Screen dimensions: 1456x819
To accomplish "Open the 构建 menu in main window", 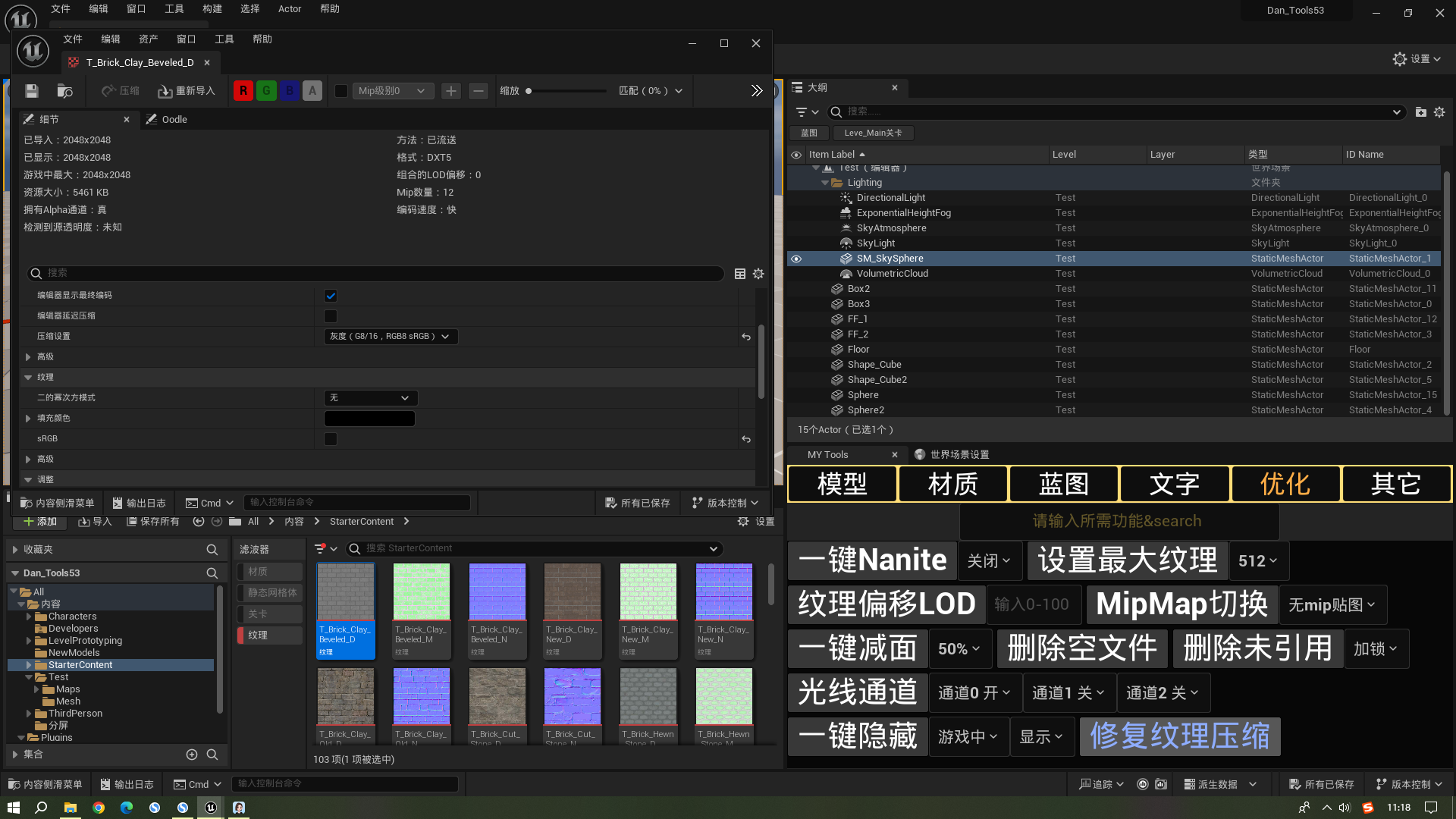I will [212, 9].
